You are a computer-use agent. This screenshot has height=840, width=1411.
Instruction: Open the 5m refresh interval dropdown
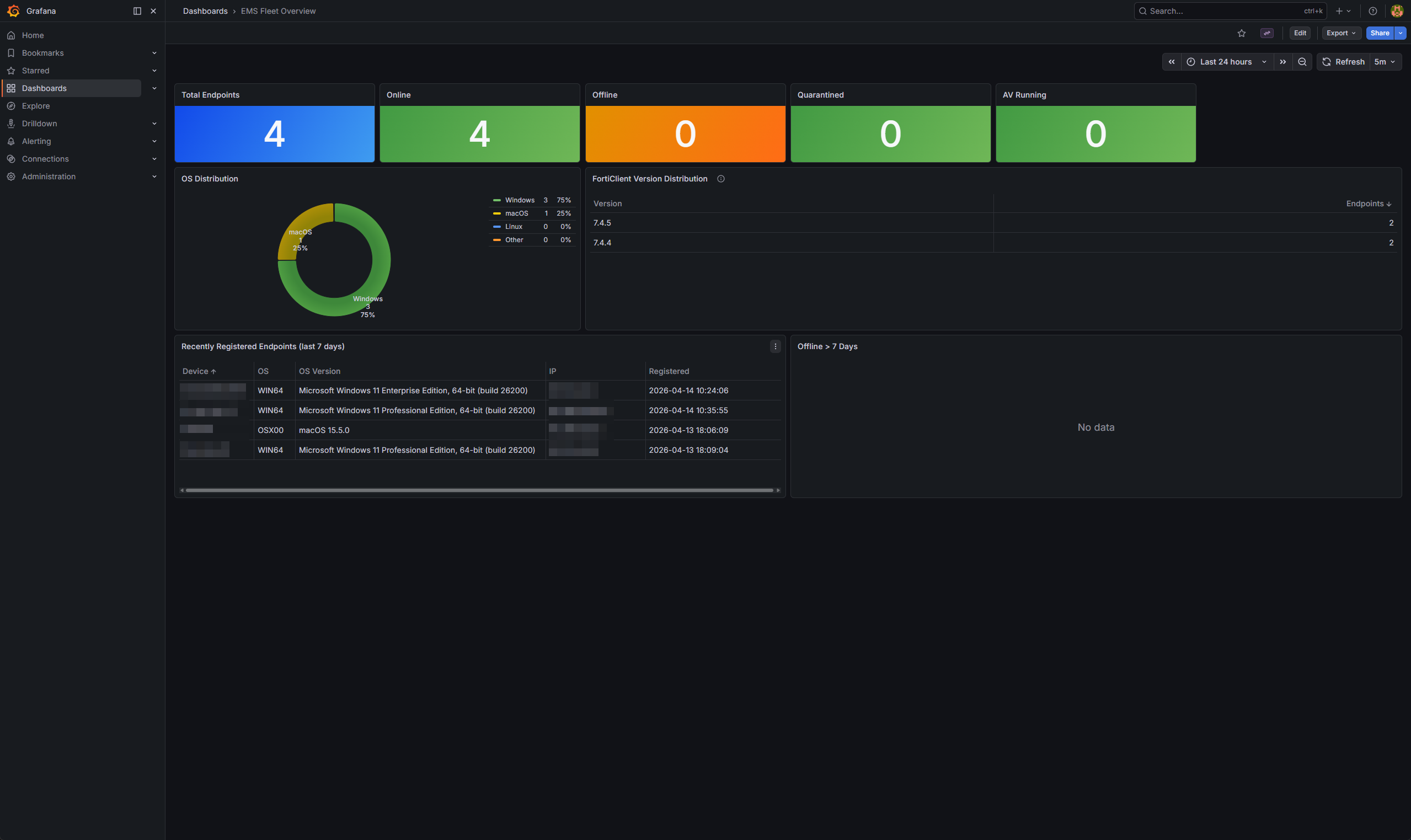click(1385, 62)
